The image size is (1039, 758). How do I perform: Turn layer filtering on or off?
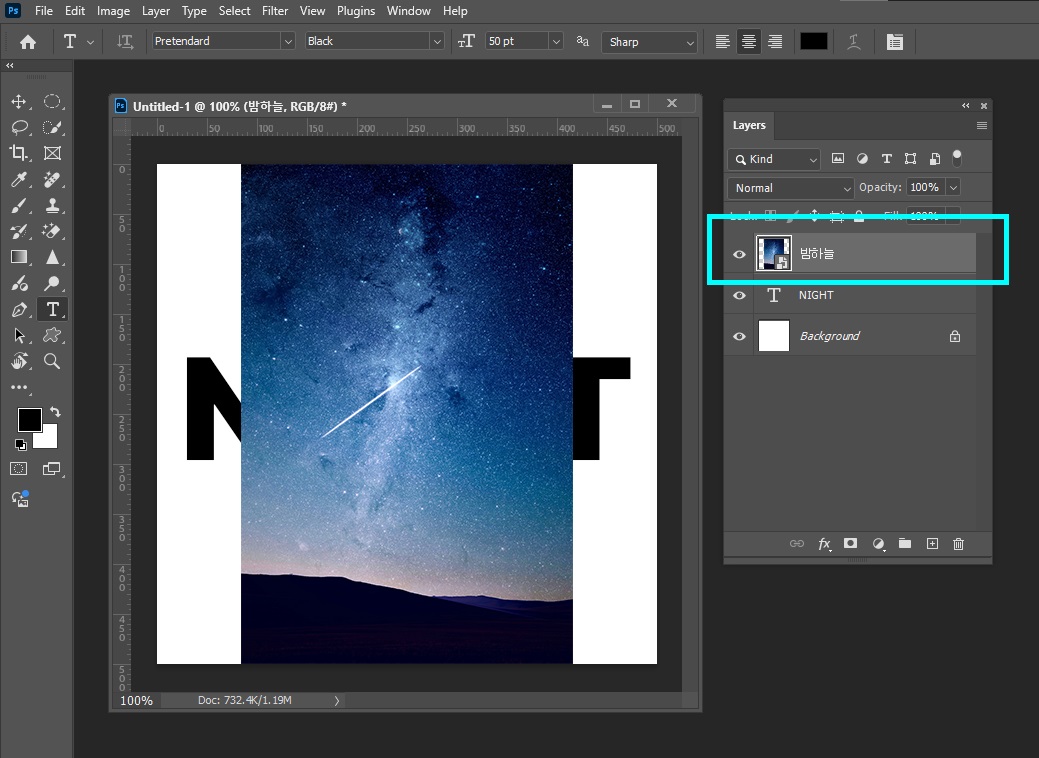coord(957,158)
